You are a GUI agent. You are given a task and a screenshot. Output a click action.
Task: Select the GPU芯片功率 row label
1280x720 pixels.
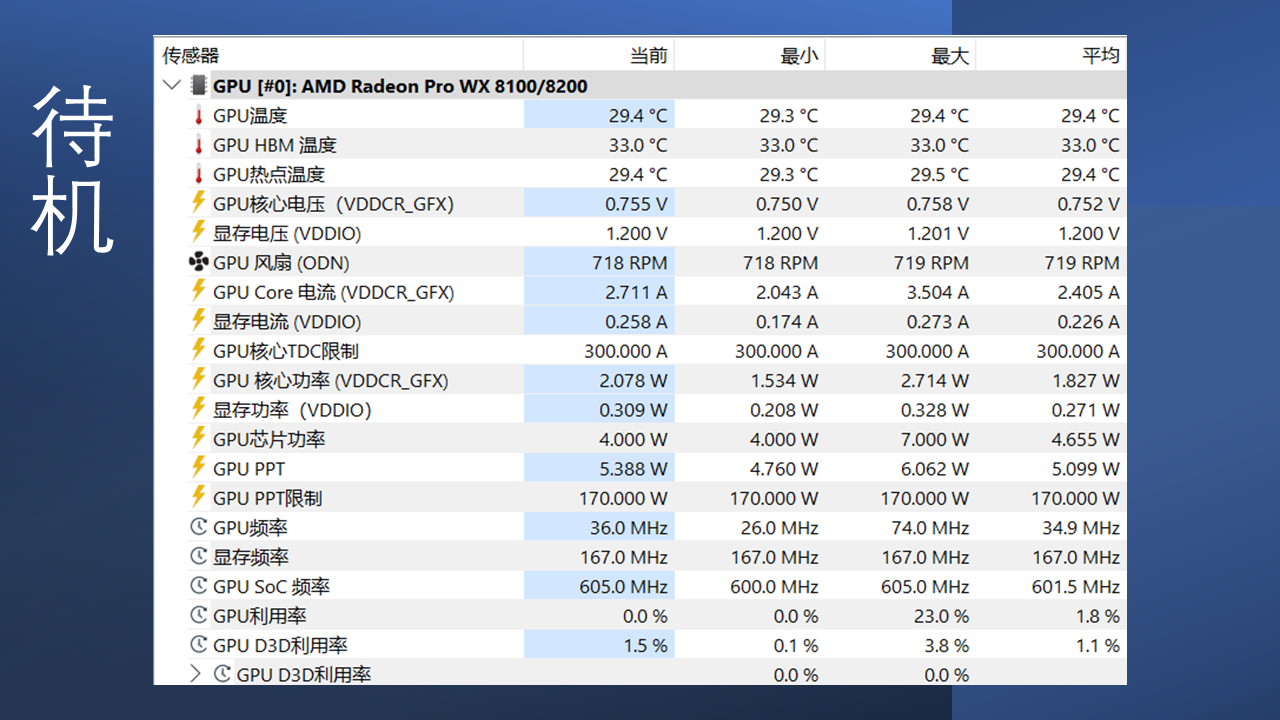tap(269, 439)
